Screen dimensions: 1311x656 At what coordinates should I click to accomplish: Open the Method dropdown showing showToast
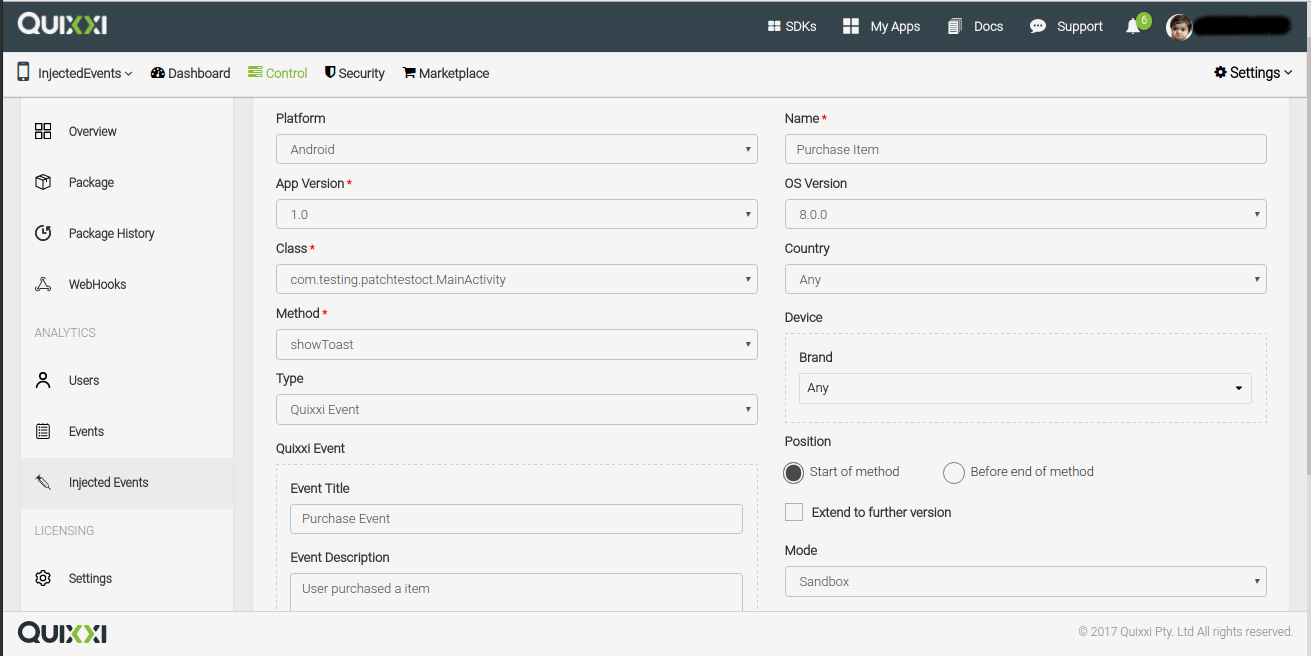pos(516,344)
